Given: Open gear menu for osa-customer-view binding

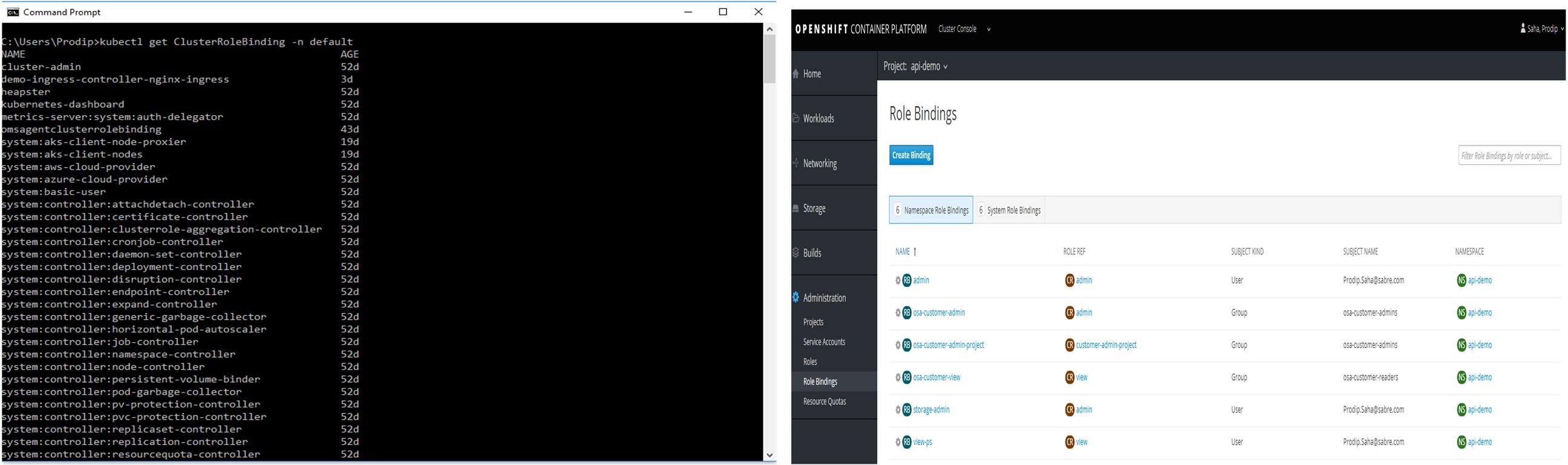Looking at the screenshot, I should pyautogui.click(x=898, y=377).
